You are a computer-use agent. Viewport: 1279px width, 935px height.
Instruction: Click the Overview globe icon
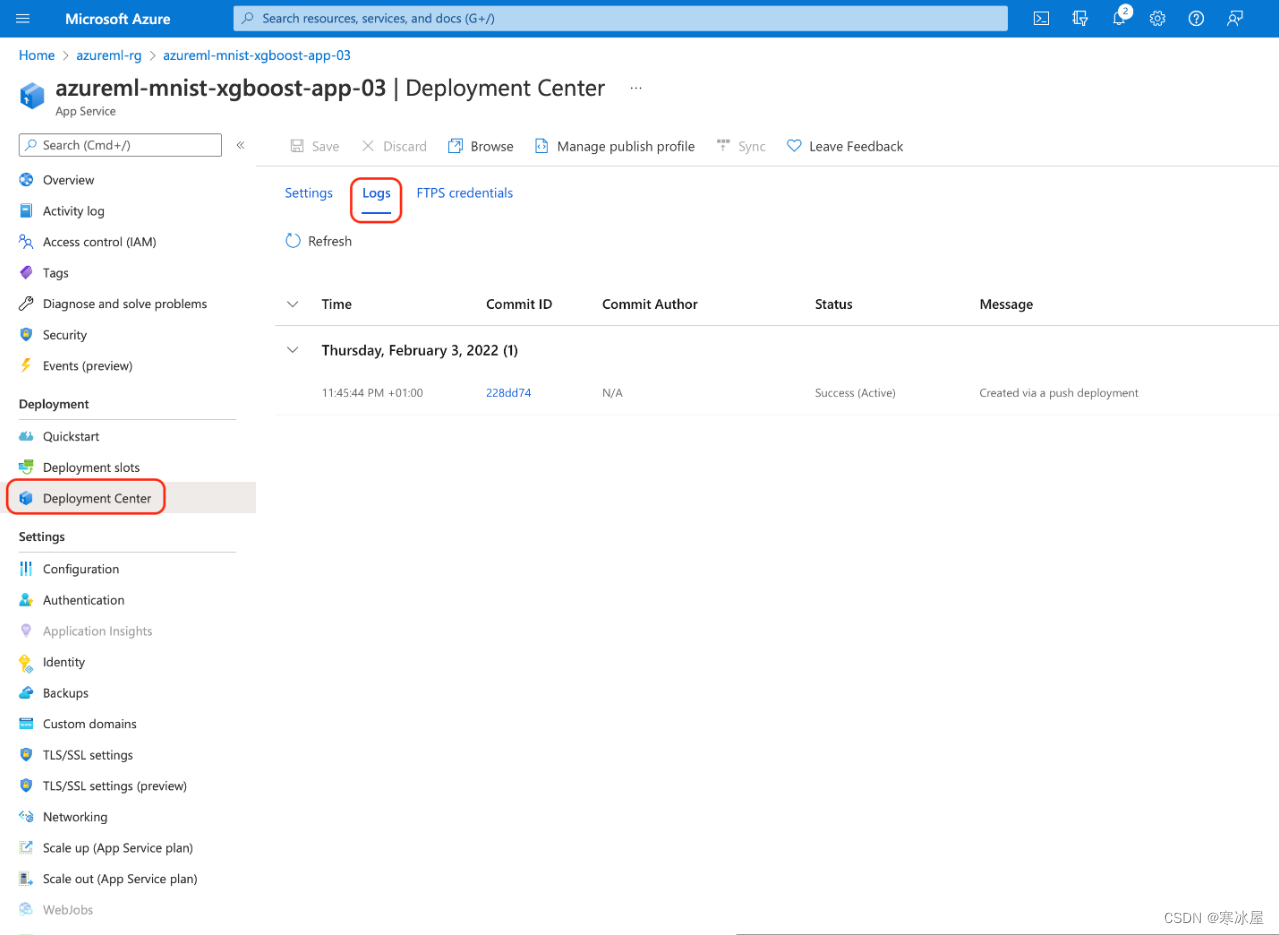pyautogui.click(x=26, y=180)
